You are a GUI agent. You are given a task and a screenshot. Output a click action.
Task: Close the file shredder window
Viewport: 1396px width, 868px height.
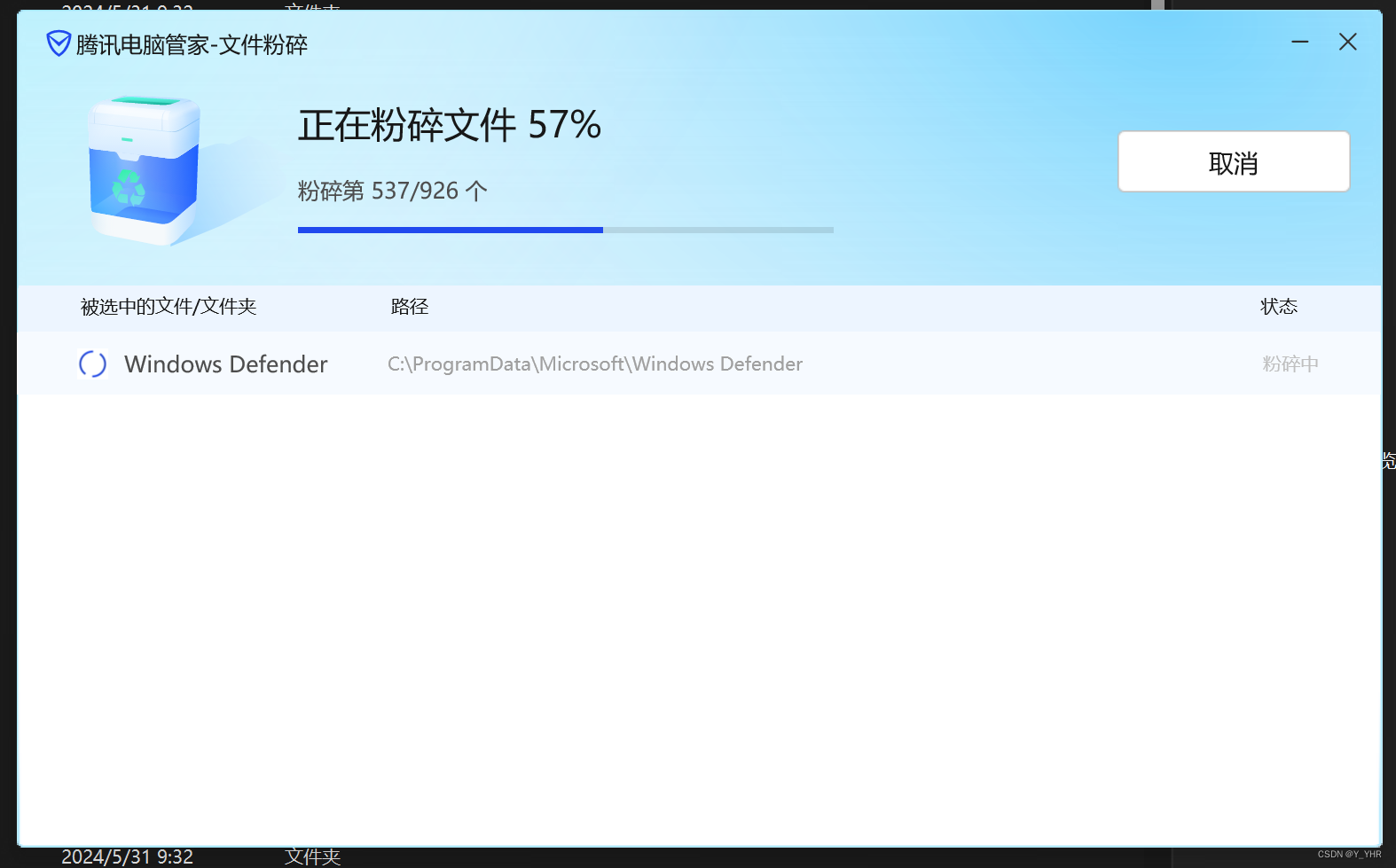tap(1348, 42)
